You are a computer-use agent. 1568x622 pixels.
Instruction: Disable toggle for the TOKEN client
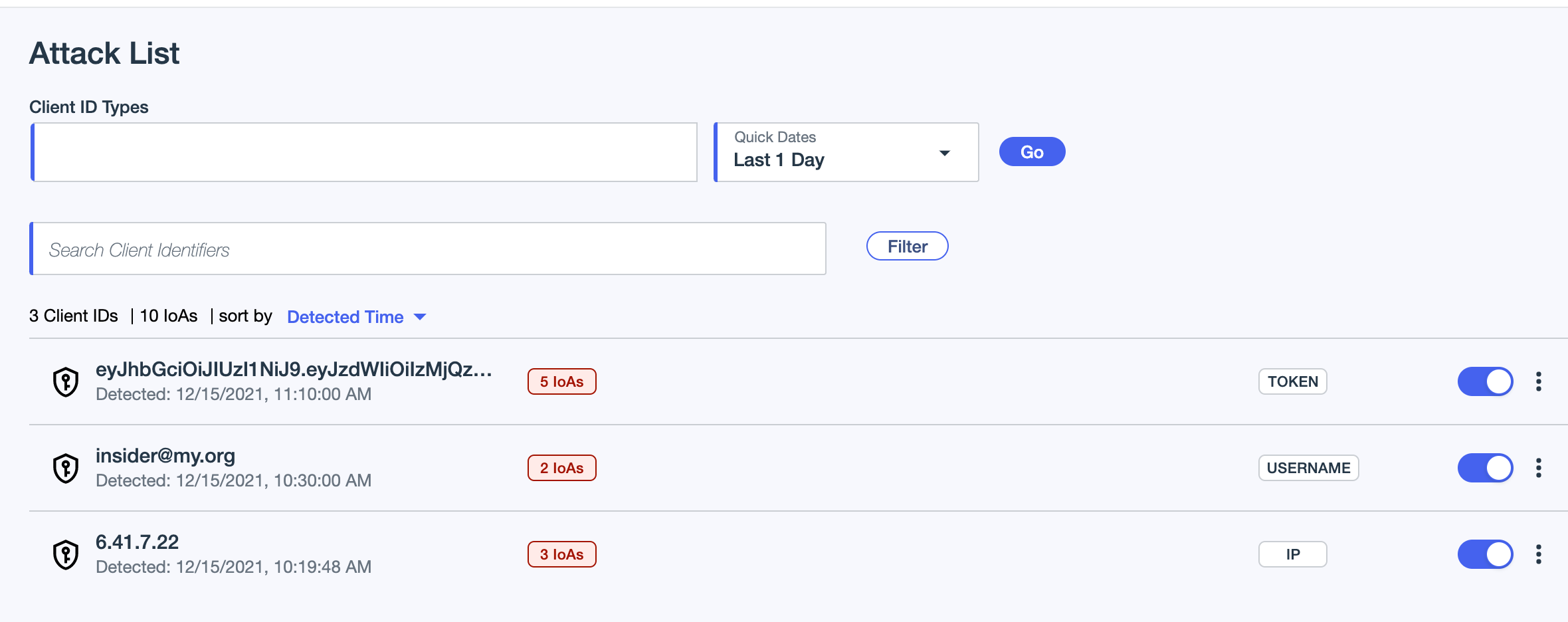click(x=1485, y=381)
